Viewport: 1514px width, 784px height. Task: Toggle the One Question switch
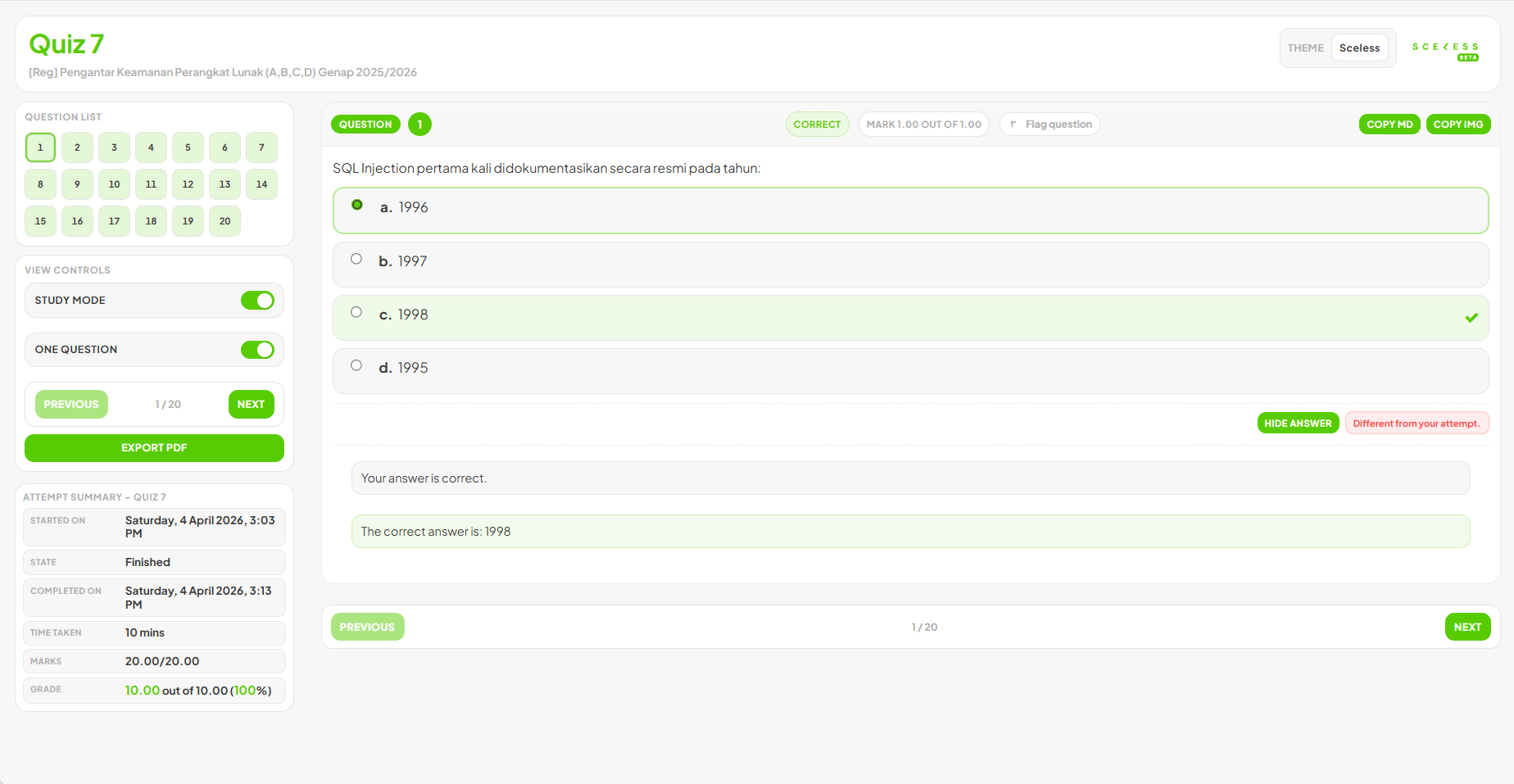tap(257, 350)
